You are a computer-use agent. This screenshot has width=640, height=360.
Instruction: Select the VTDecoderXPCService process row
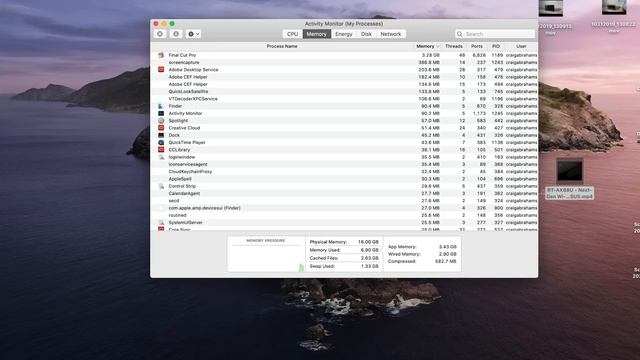(x=344, y=99)
